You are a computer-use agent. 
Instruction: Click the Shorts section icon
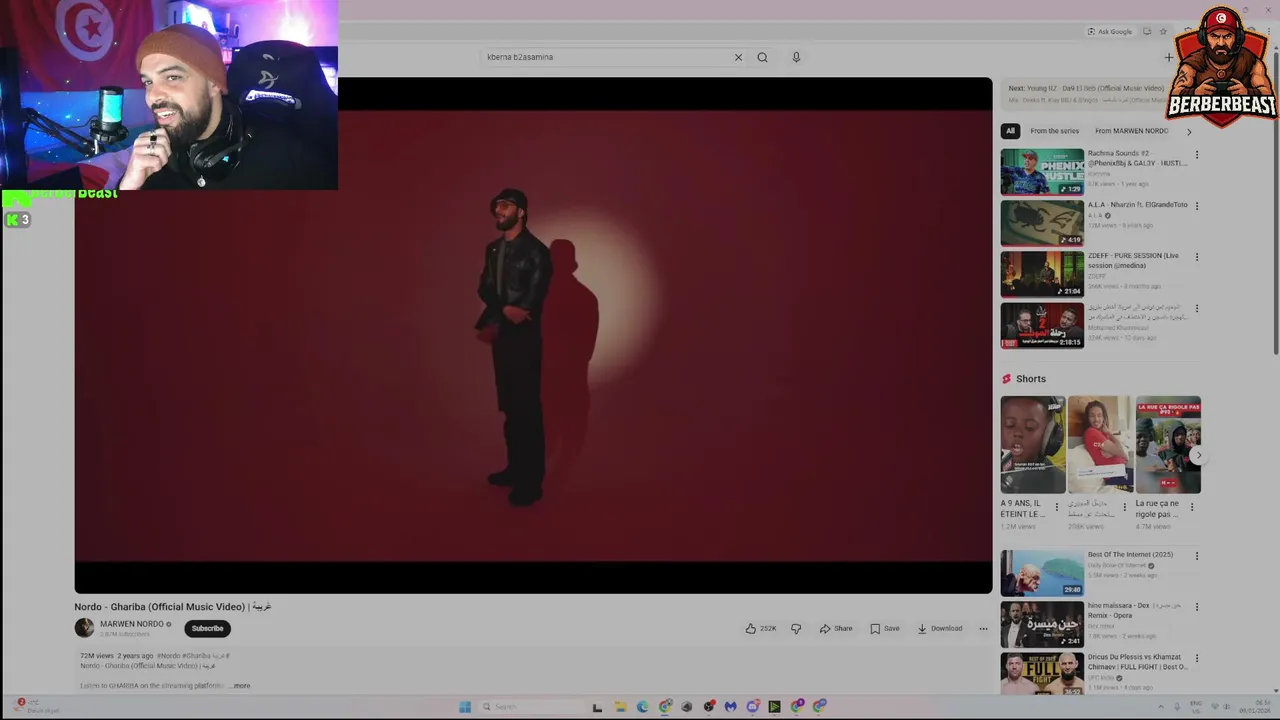click(1007, 379)
